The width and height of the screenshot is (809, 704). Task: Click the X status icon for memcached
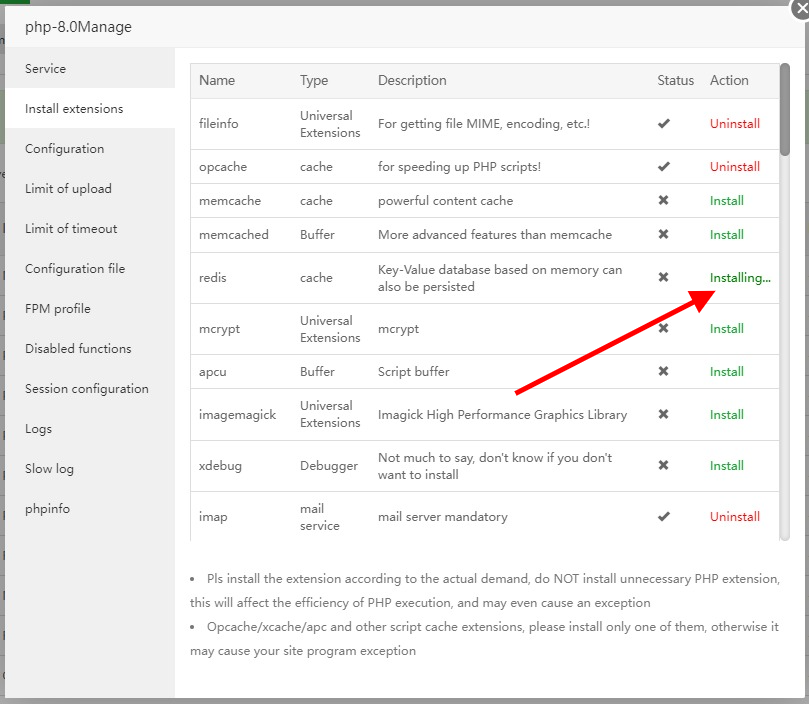664,235
